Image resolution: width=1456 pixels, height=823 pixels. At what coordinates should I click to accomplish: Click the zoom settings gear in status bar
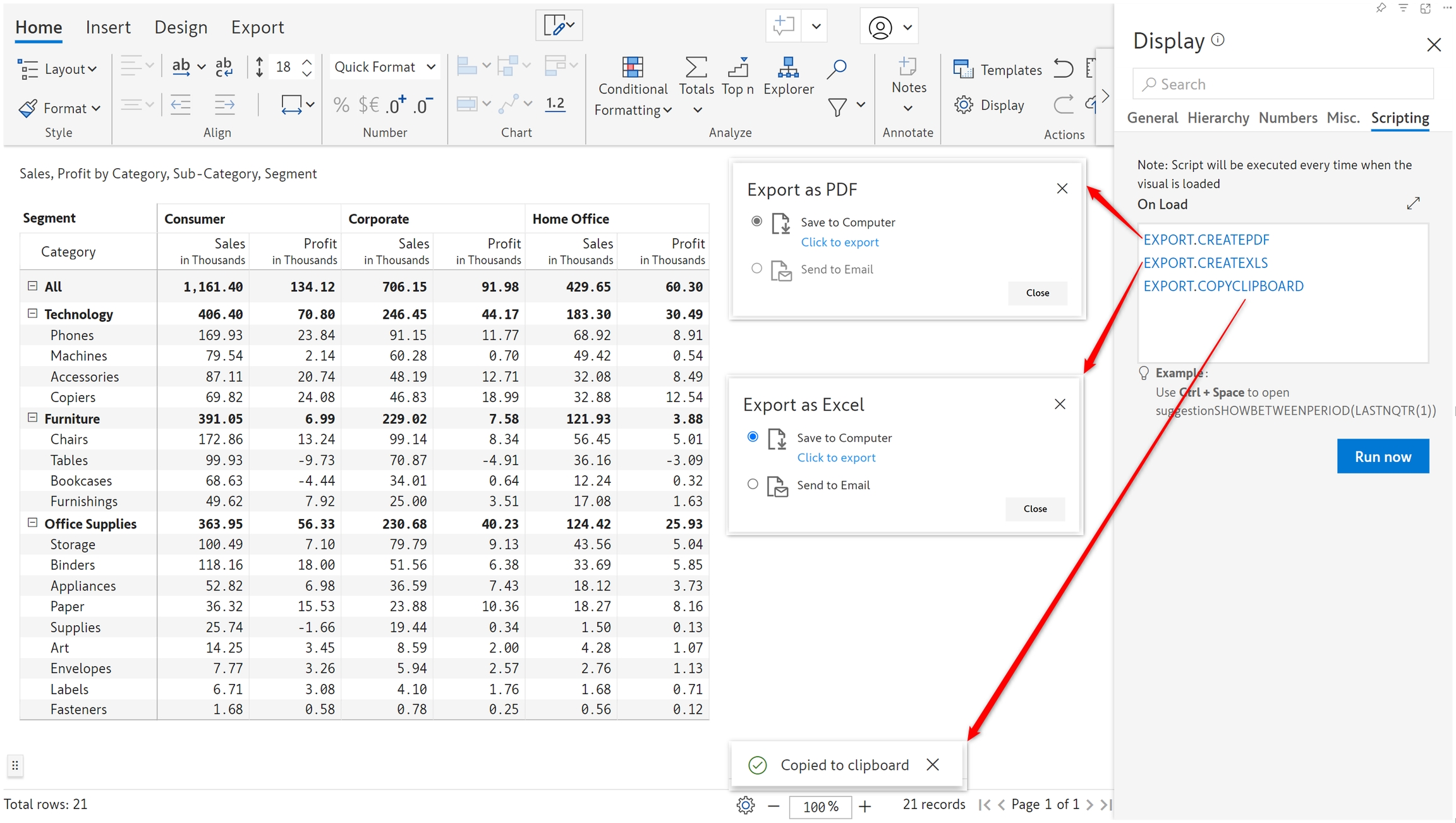746,805
